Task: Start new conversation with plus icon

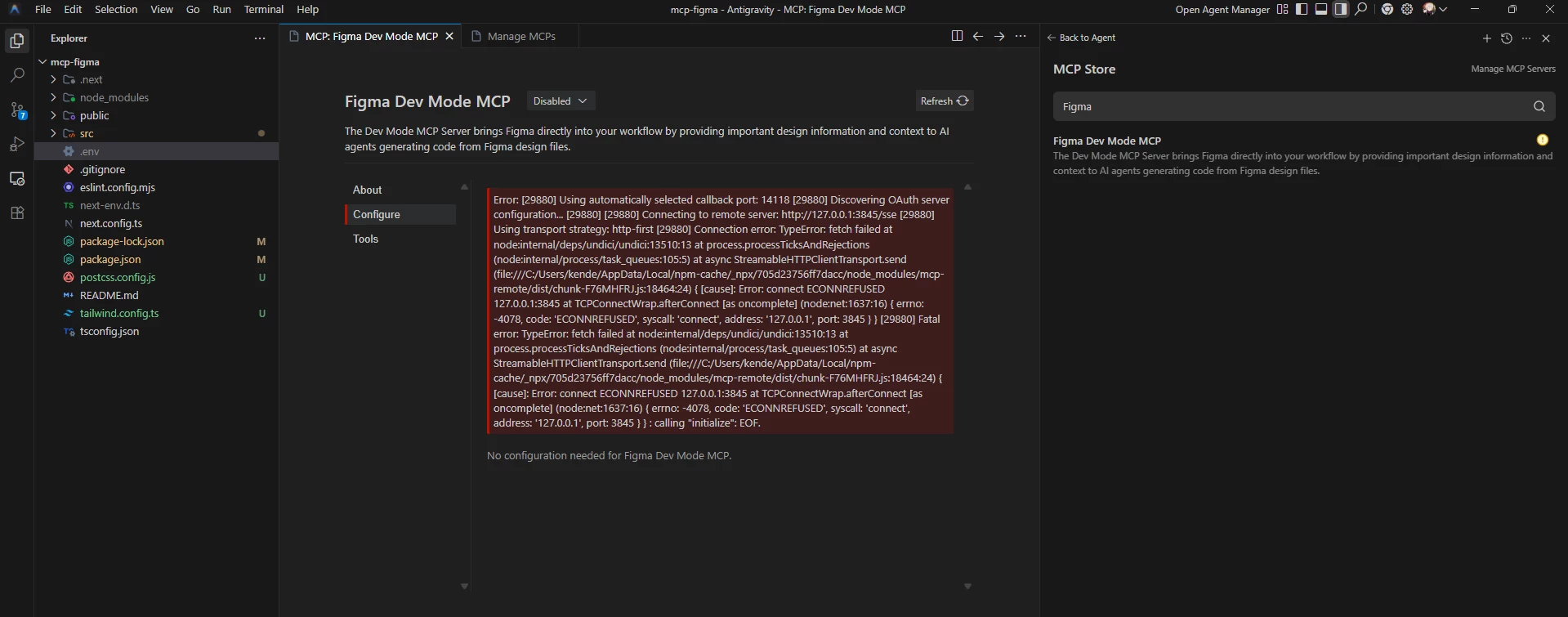Action: [x=1487, y=38]
